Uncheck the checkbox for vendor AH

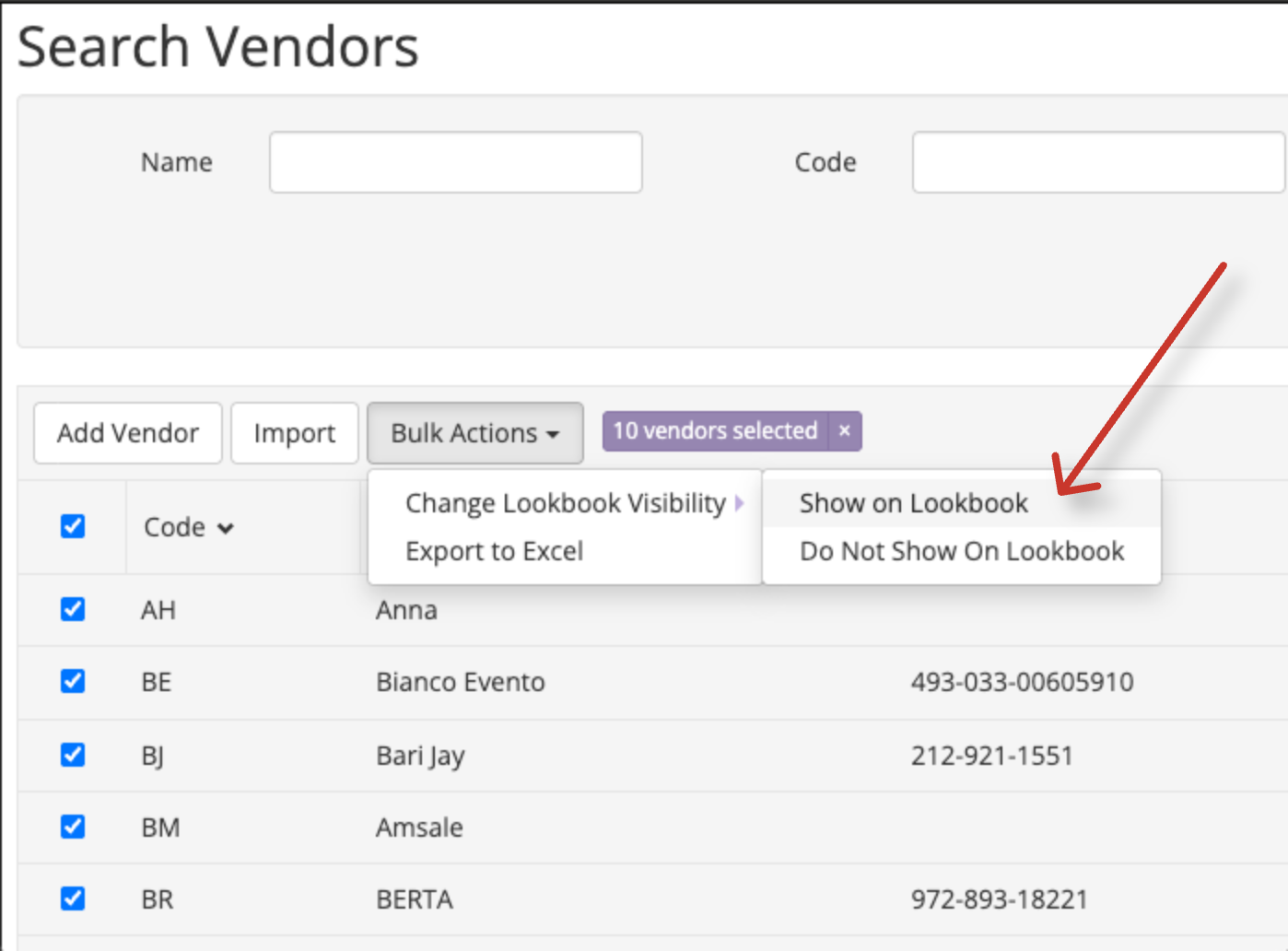pyautogui.click(x=72, y=609)
